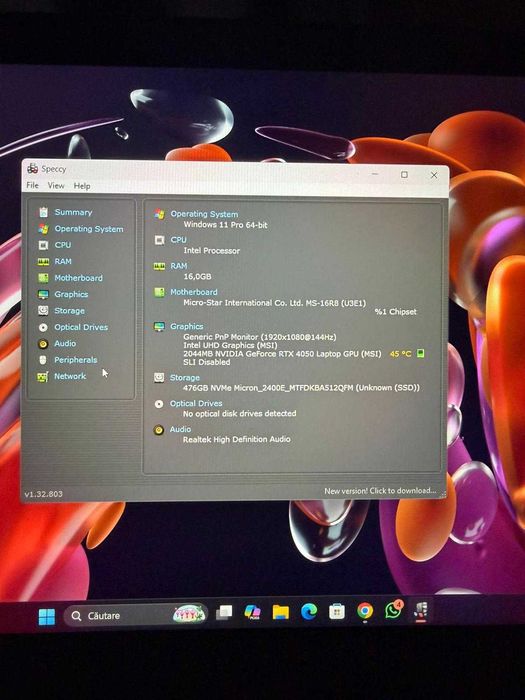Viewport: 525px width, 700px height.
Task: Click the Windows flag icon in sidebar
Action: click(x=43, y=229)
